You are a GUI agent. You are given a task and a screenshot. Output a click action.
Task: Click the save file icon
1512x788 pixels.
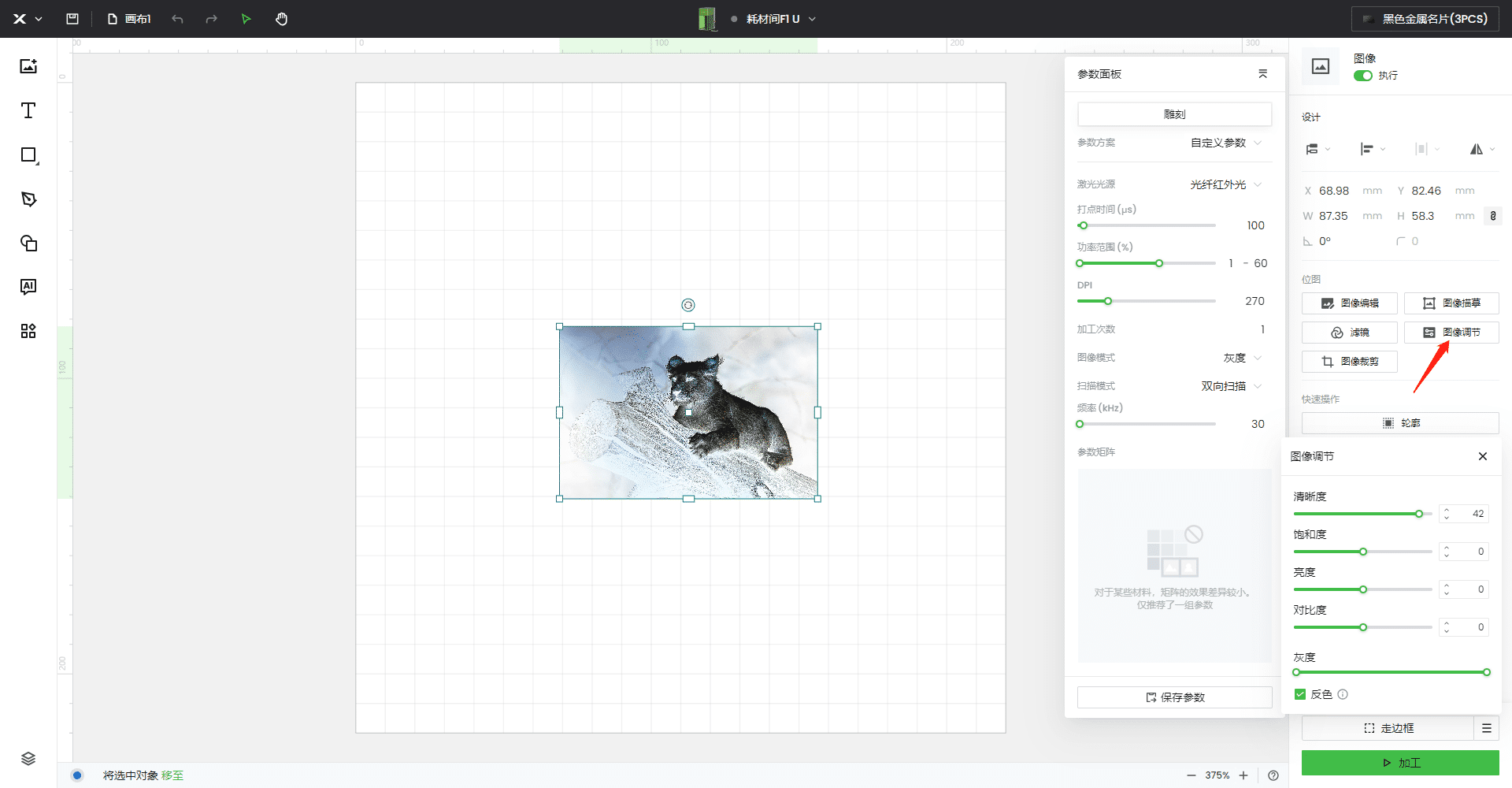pos(72,19)
